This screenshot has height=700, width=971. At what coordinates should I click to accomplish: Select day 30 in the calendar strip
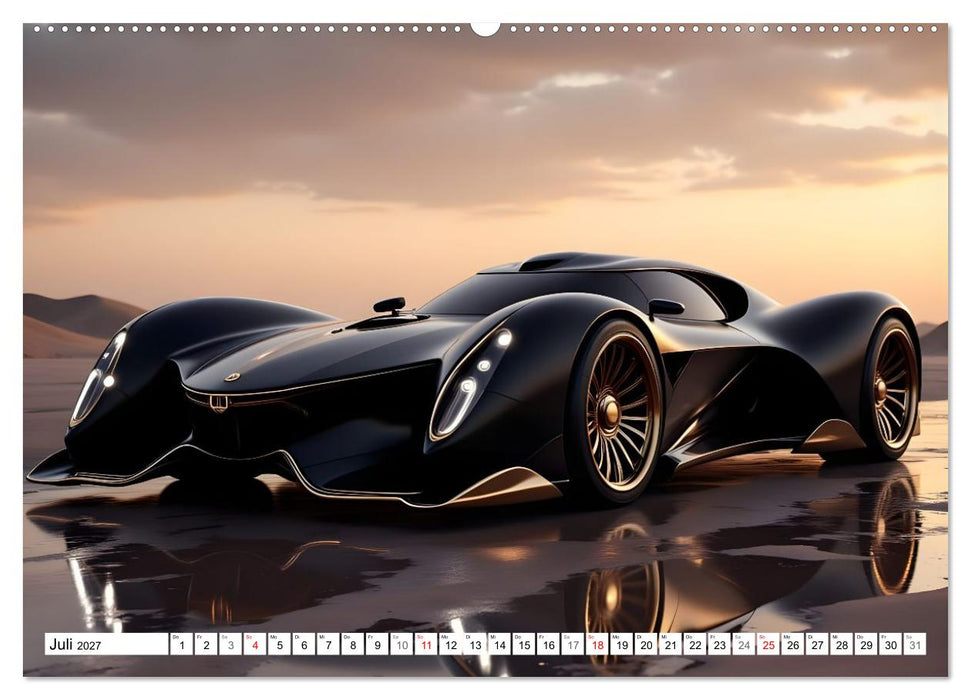(x=891, y=644)
